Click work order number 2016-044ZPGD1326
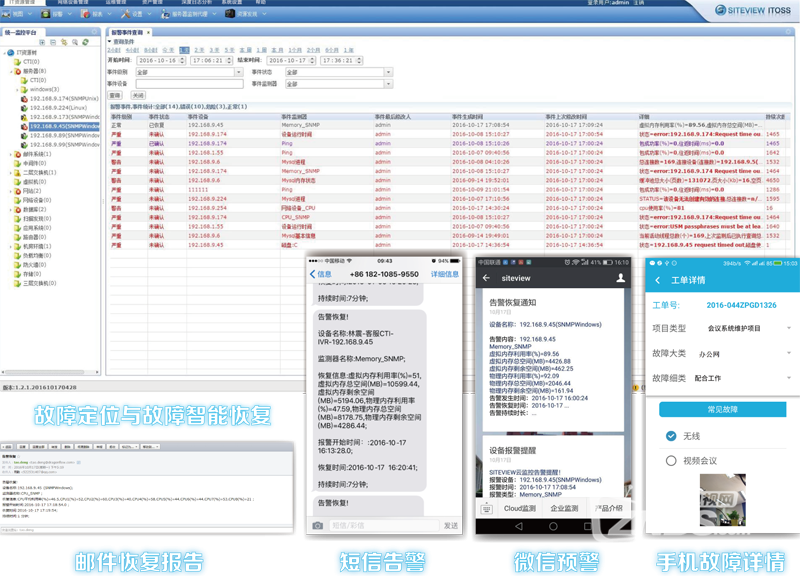This screenshot has height=576, width=800. point(741,305)
